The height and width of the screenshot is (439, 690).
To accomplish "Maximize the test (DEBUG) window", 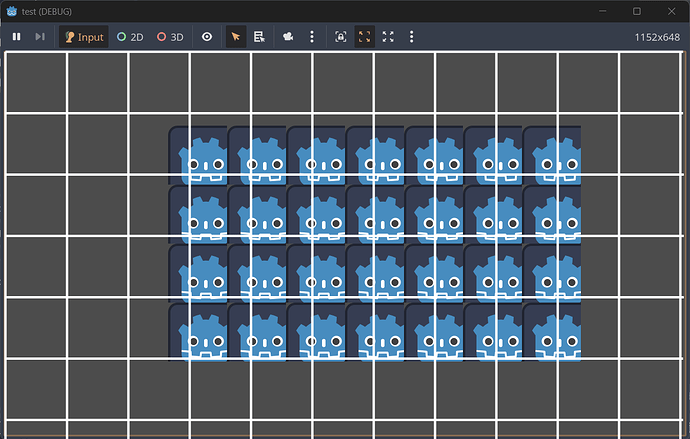I will 637,11.
